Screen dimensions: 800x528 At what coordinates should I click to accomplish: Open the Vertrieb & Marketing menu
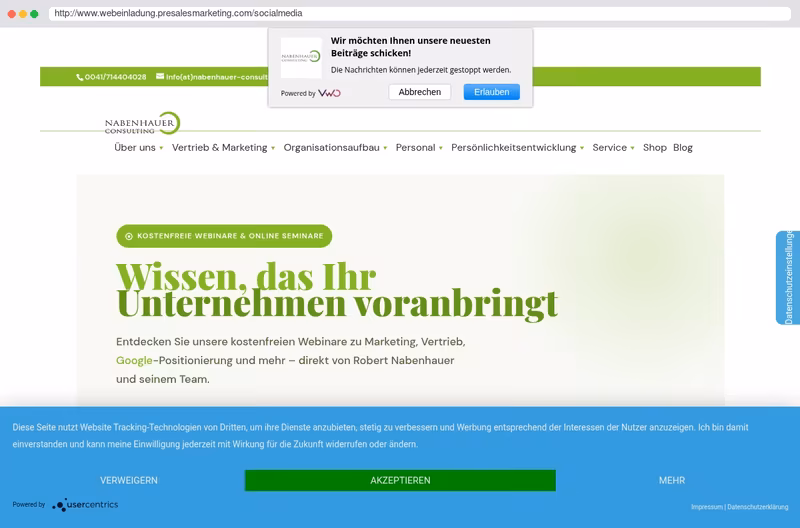(x=219, y=147)
